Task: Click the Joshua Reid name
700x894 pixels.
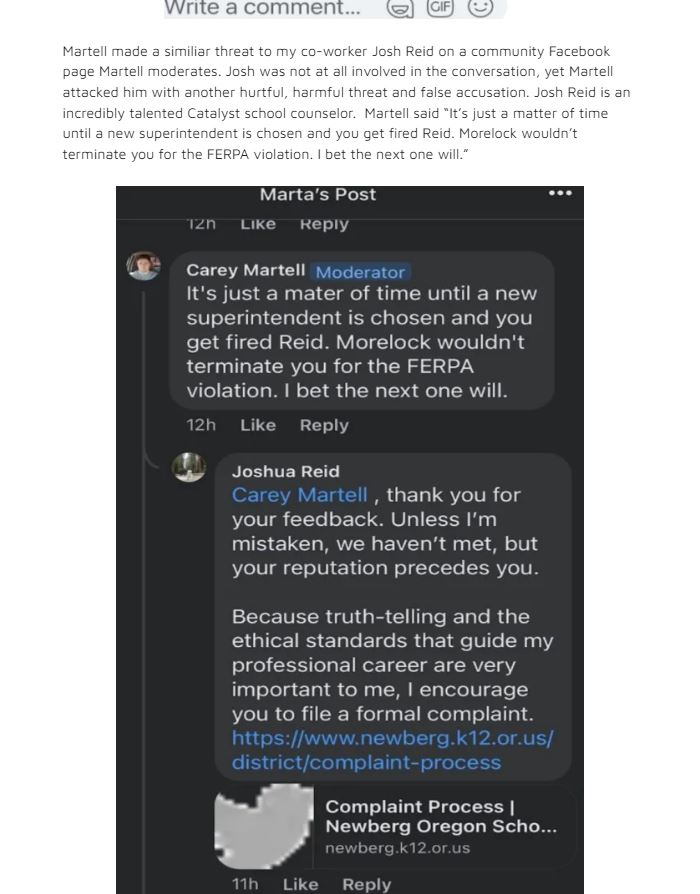Action: (286, 472)
